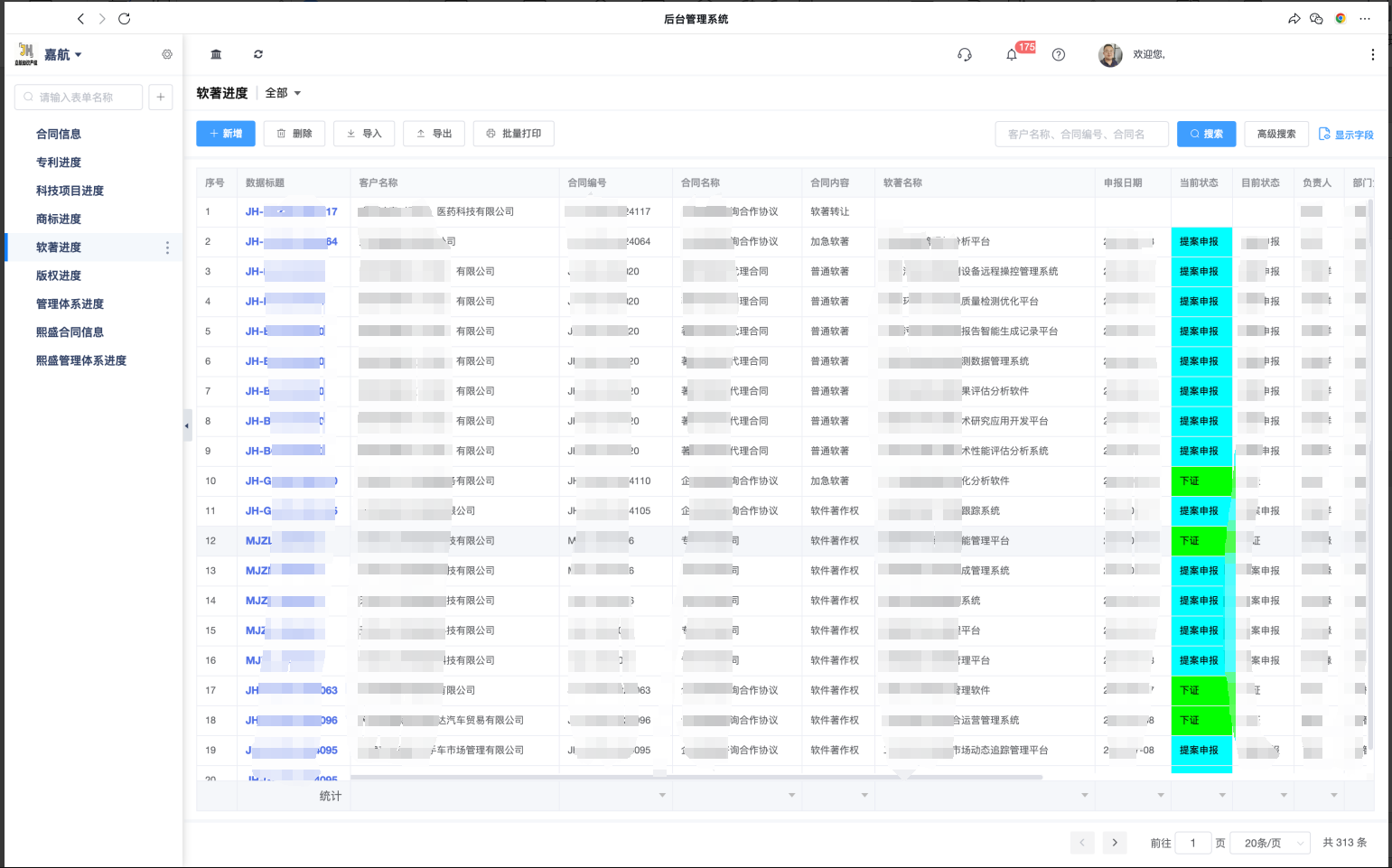The width and height of the screenshot is (1392, 868).
Task: Open the notifications bell with 175 badge
Action: pos(1012,55)
